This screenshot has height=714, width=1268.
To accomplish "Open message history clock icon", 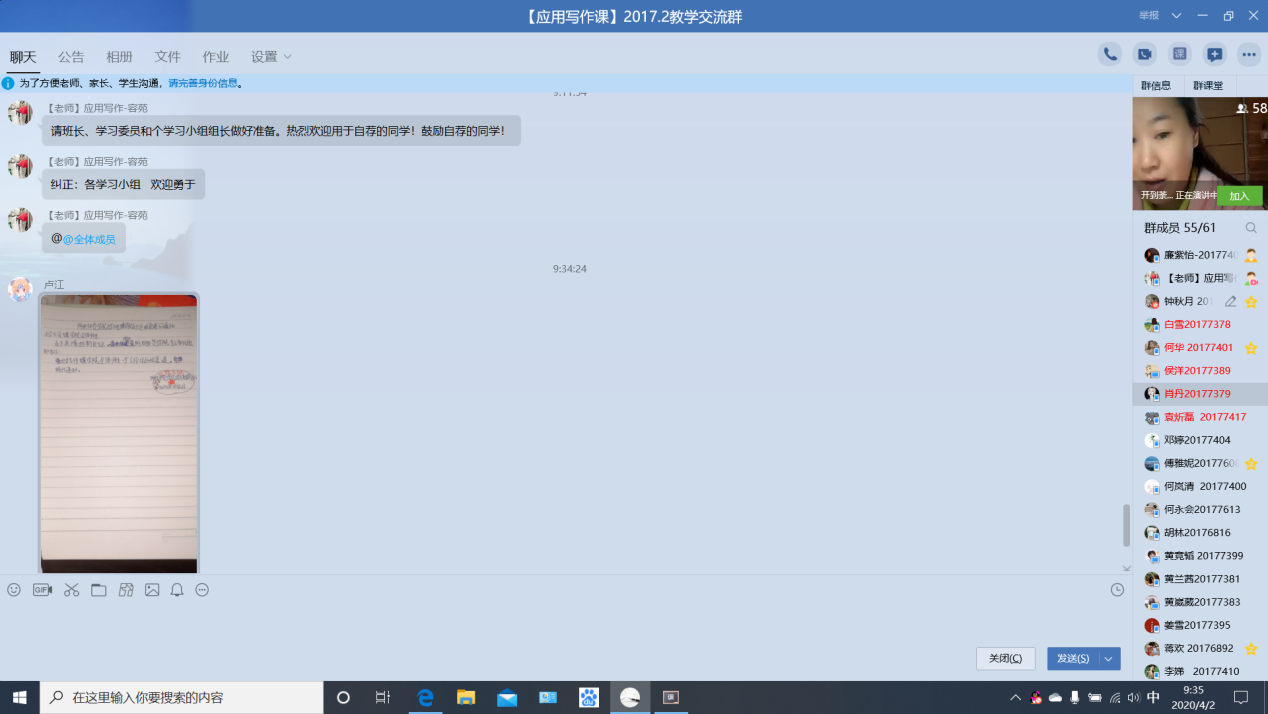I will coord(1117,590).
